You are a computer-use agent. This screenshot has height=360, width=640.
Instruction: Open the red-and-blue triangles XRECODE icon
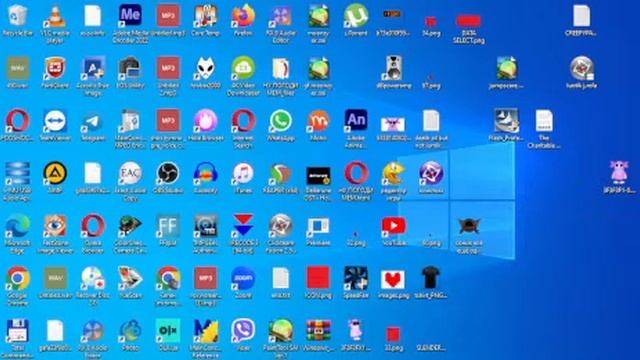(x=243, y=226)
